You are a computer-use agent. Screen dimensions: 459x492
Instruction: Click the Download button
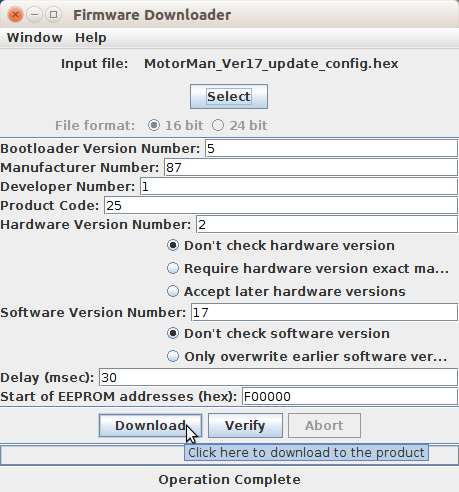[x=150, y=426]
